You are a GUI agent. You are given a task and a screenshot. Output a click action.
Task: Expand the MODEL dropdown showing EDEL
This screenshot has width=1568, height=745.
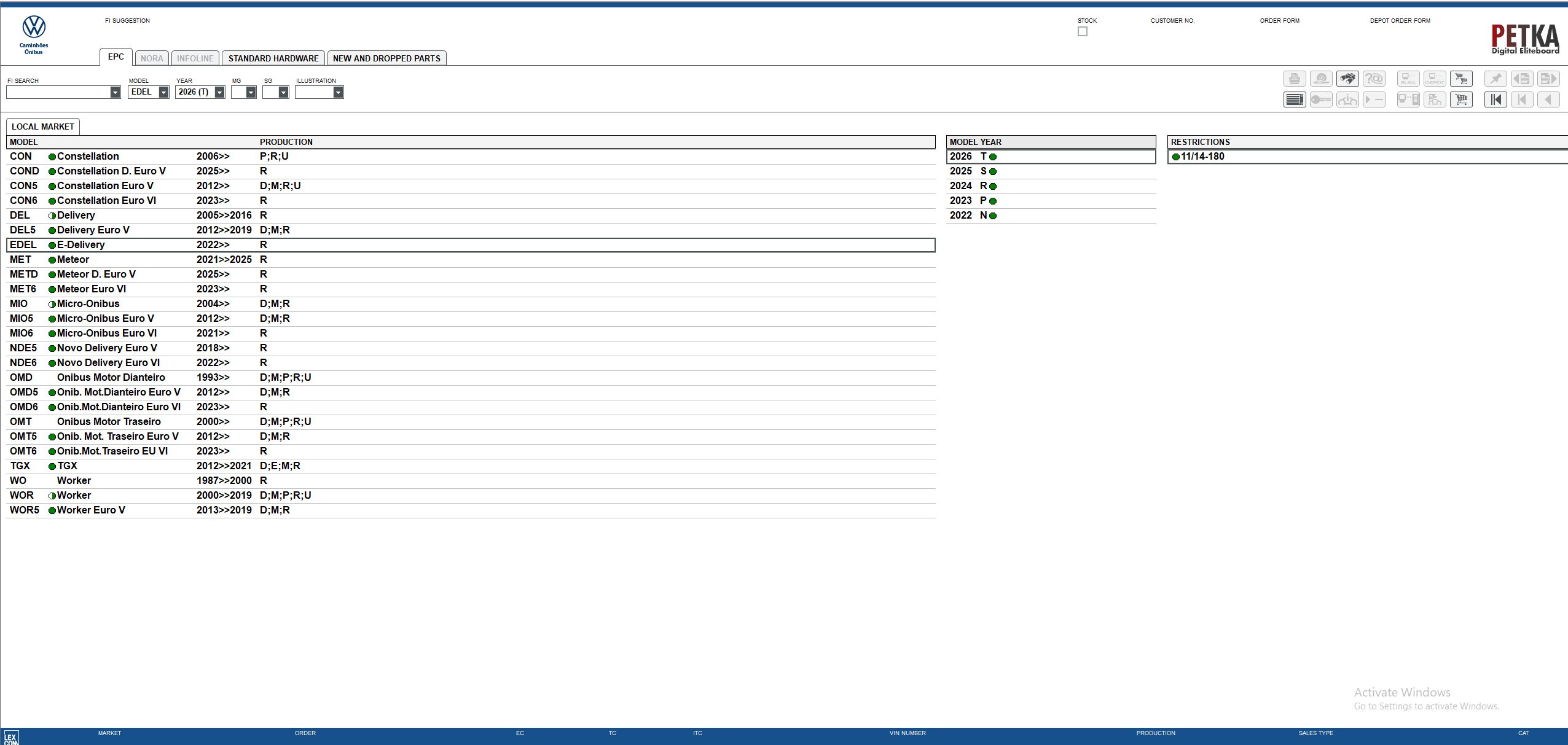click(x=163, y=92)
